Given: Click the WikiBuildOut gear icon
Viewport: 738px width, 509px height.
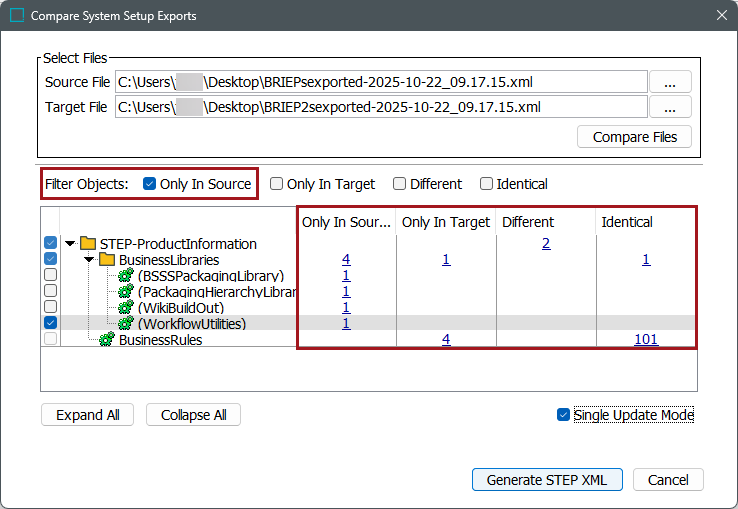Looking at the screenshot, I should point(126,308).
